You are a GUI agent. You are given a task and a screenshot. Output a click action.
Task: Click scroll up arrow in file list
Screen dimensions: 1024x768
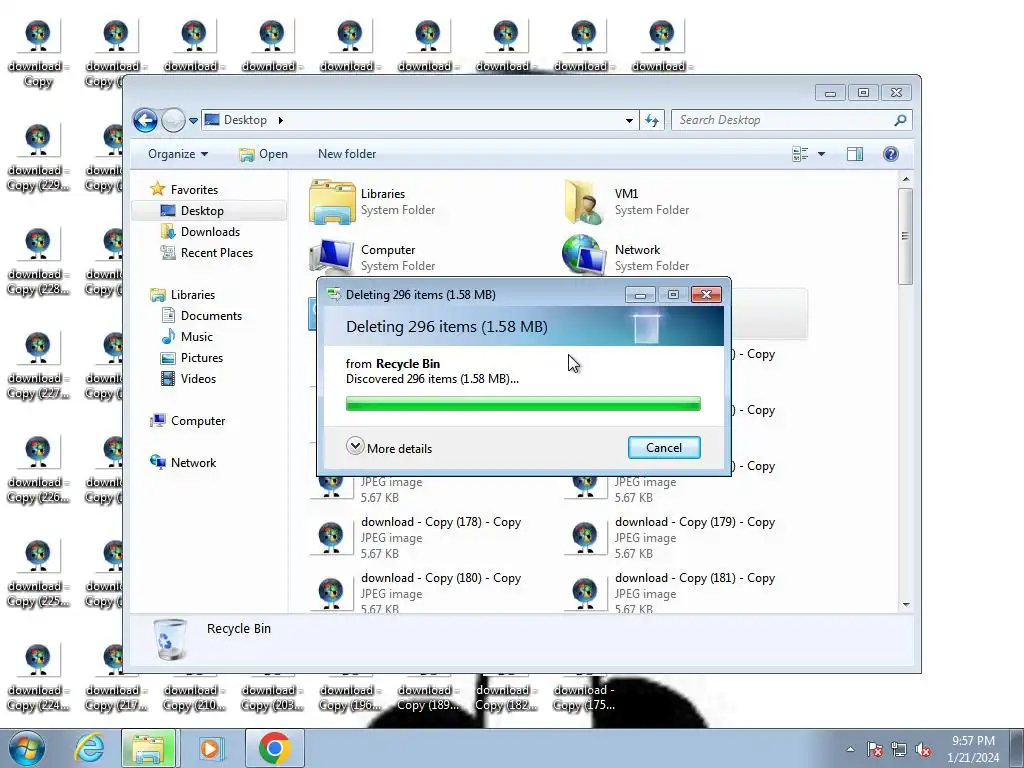click(x=906, y=179)
